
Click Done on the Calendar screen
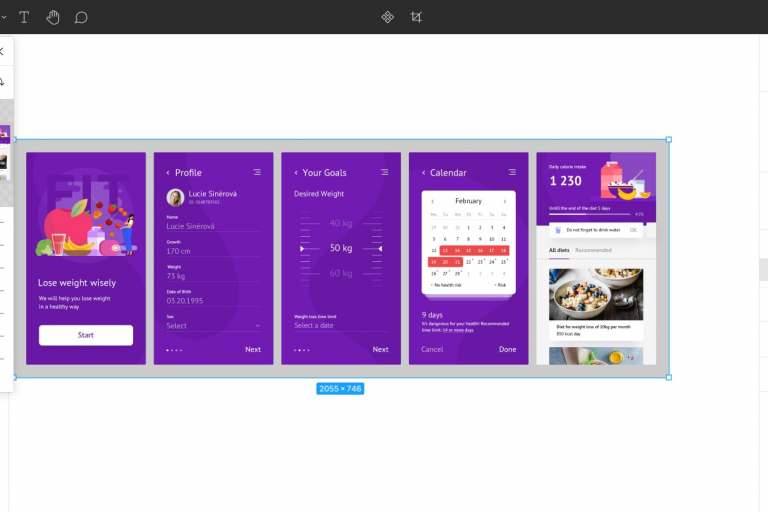point(507,349)
